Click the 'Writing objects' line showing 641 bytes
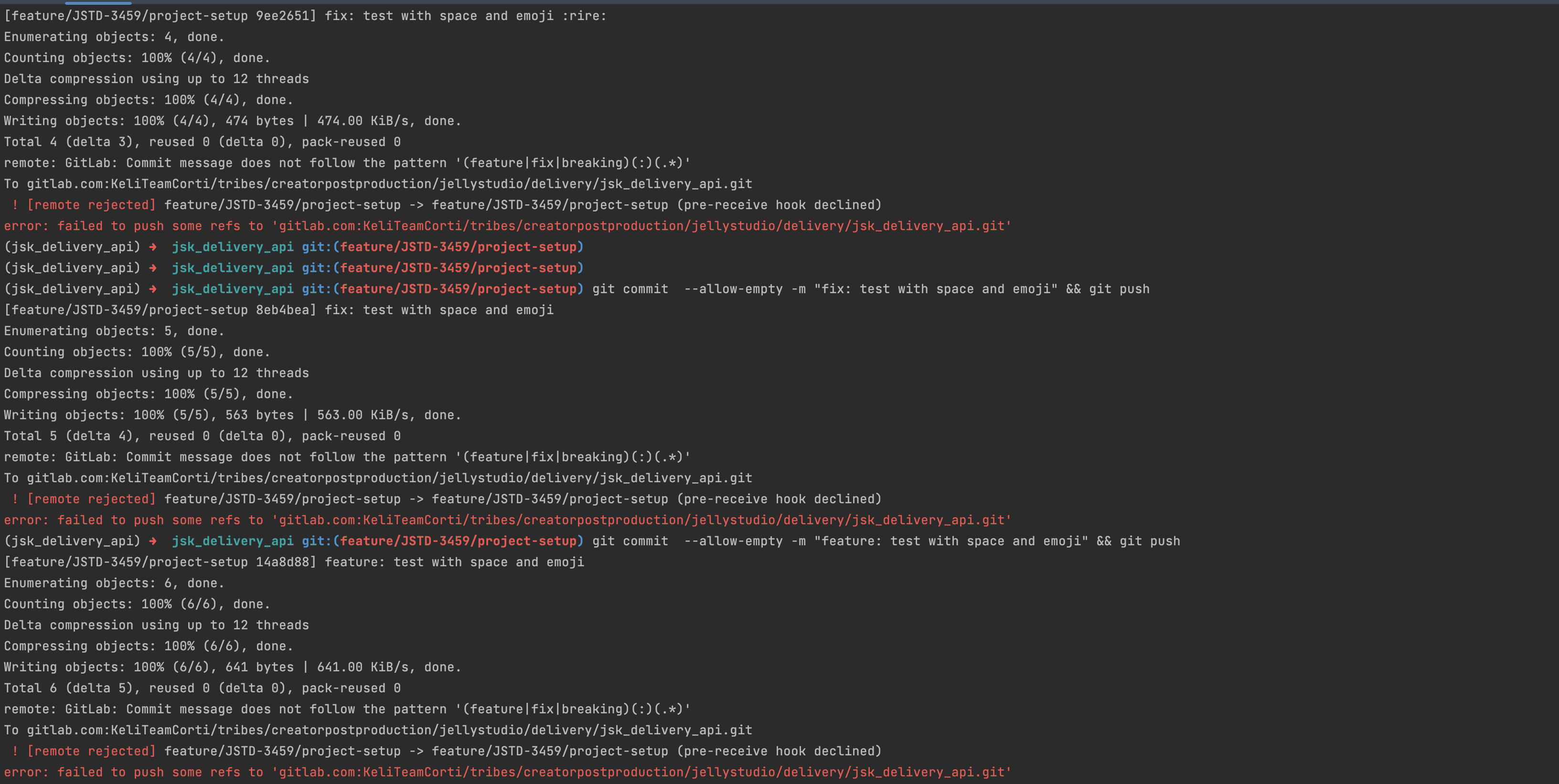 click(233, 667)
